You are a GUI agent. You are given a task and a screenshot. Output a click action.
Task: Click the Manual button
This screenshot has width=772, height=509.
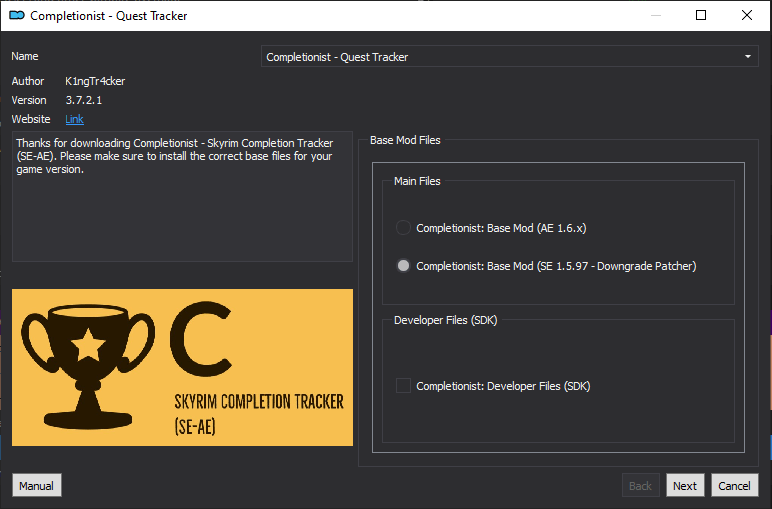pyautogui.click(x=36, y=485)
